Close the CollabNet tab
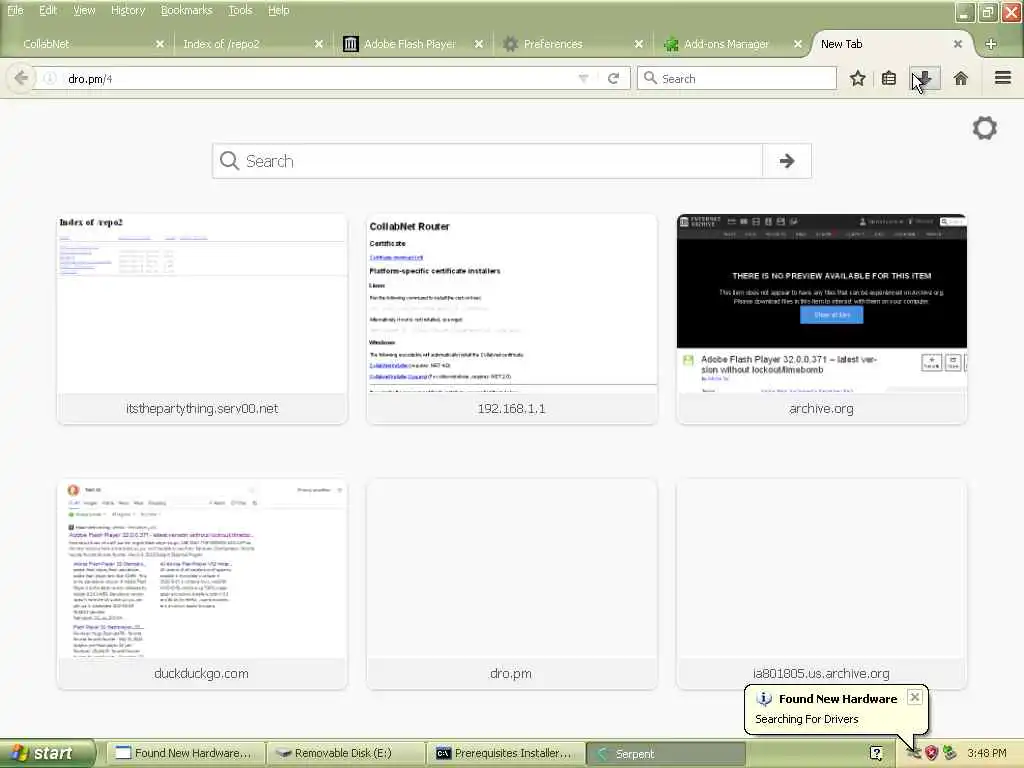 click(x=160, y=44)
